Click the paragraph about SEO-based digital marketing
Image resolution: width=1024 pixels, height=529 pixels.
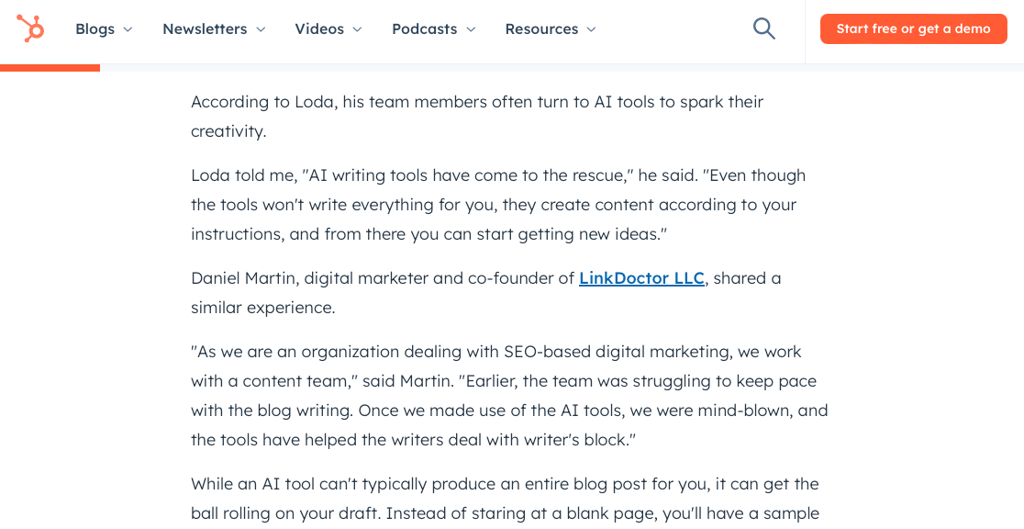pos(509,396)
